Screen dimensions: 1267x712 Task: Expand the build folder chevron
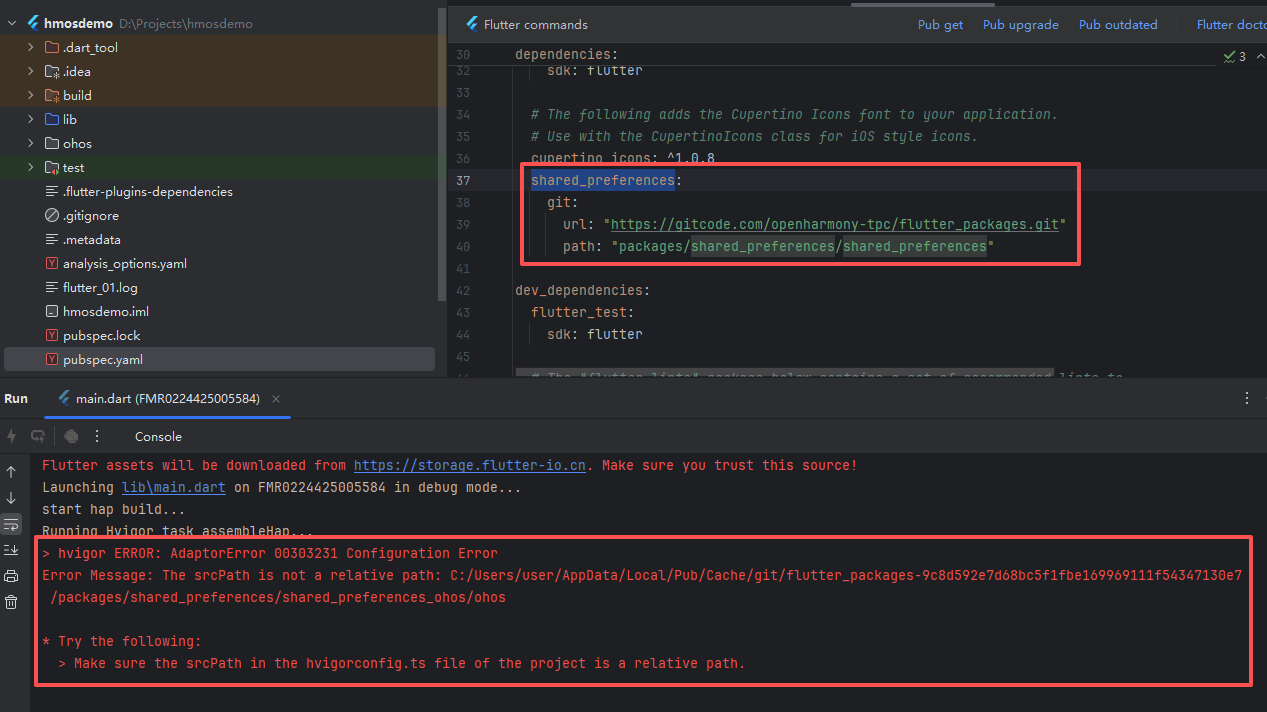point(31,95)
